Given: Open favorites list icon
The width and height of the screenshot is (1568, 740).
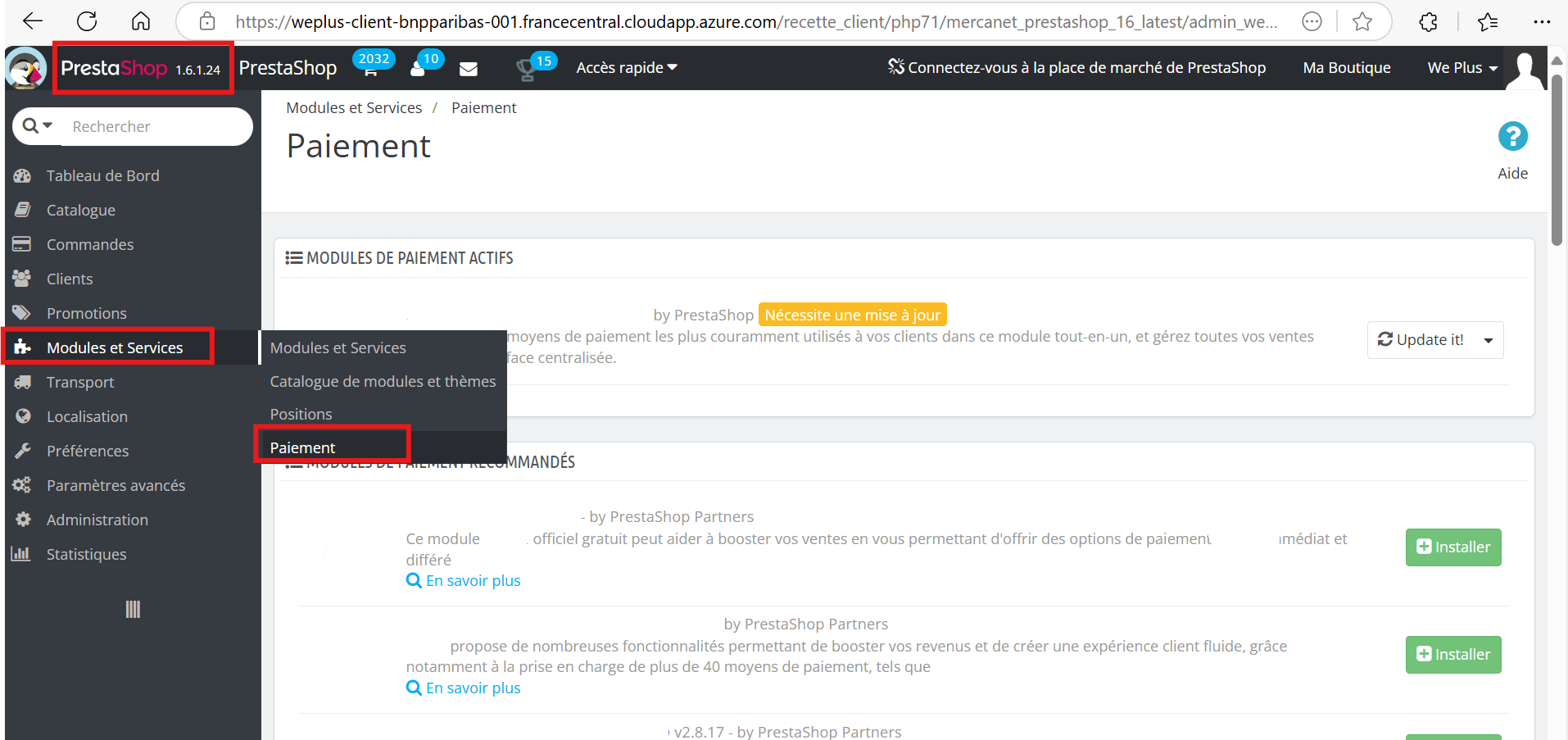Looking at the screenshot, I should (1488, 21).
